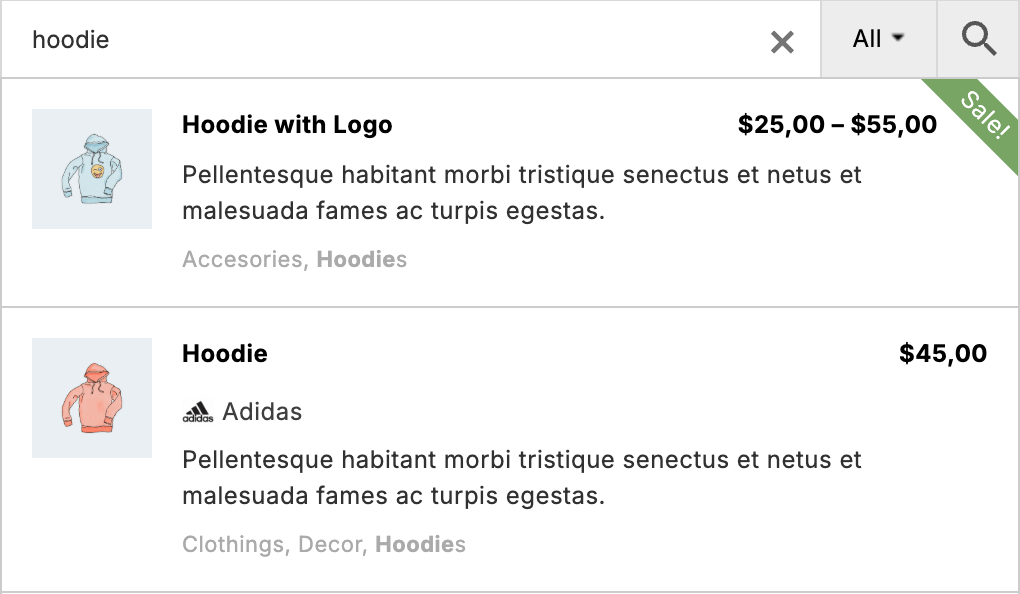Click the Hoodie with Logo product image
This screenshot has height=594, width=1020.
pos(91,168)
